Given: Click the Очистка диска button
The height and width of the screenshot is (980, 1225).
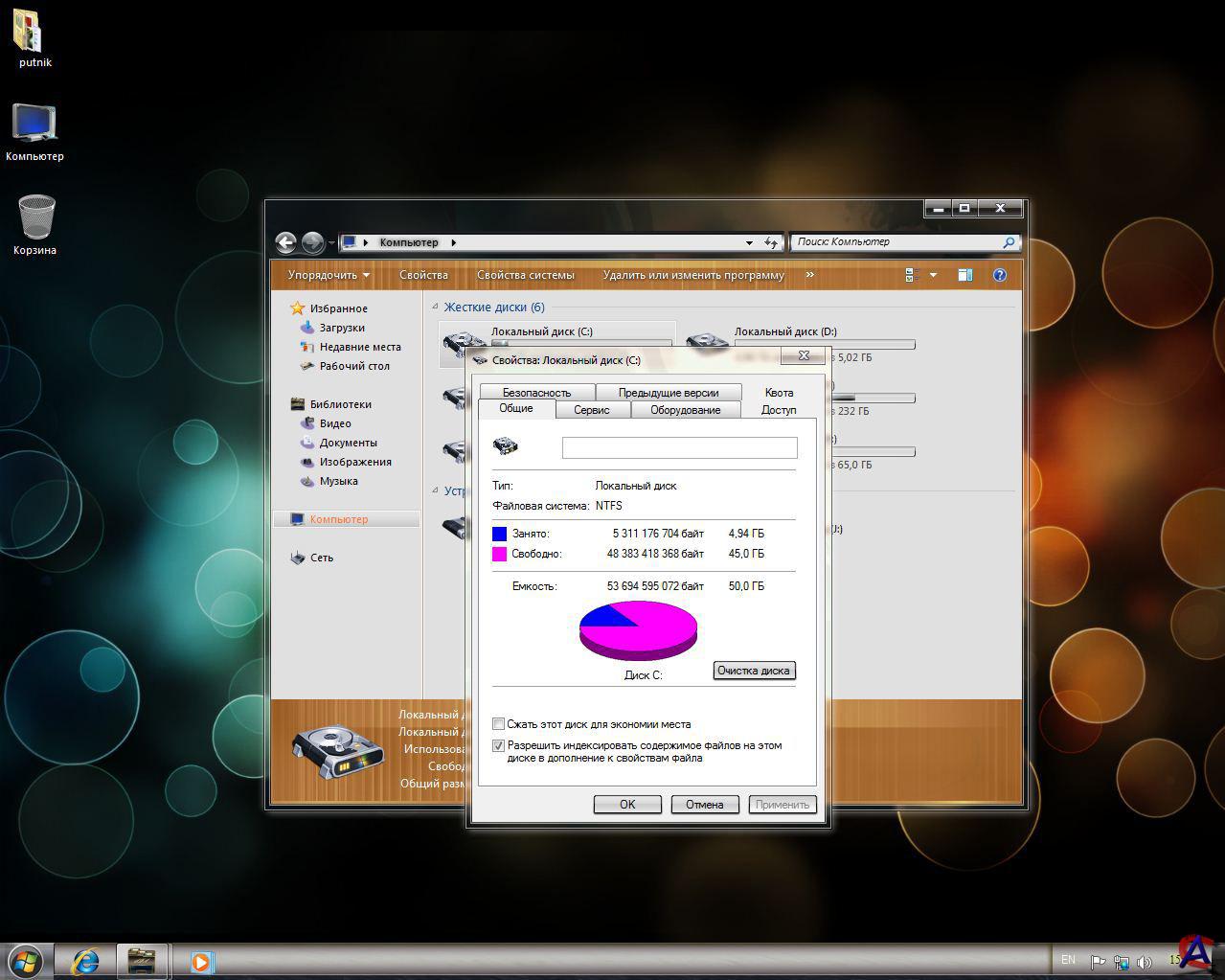Looking at the screenshot, I should [754, 671].
